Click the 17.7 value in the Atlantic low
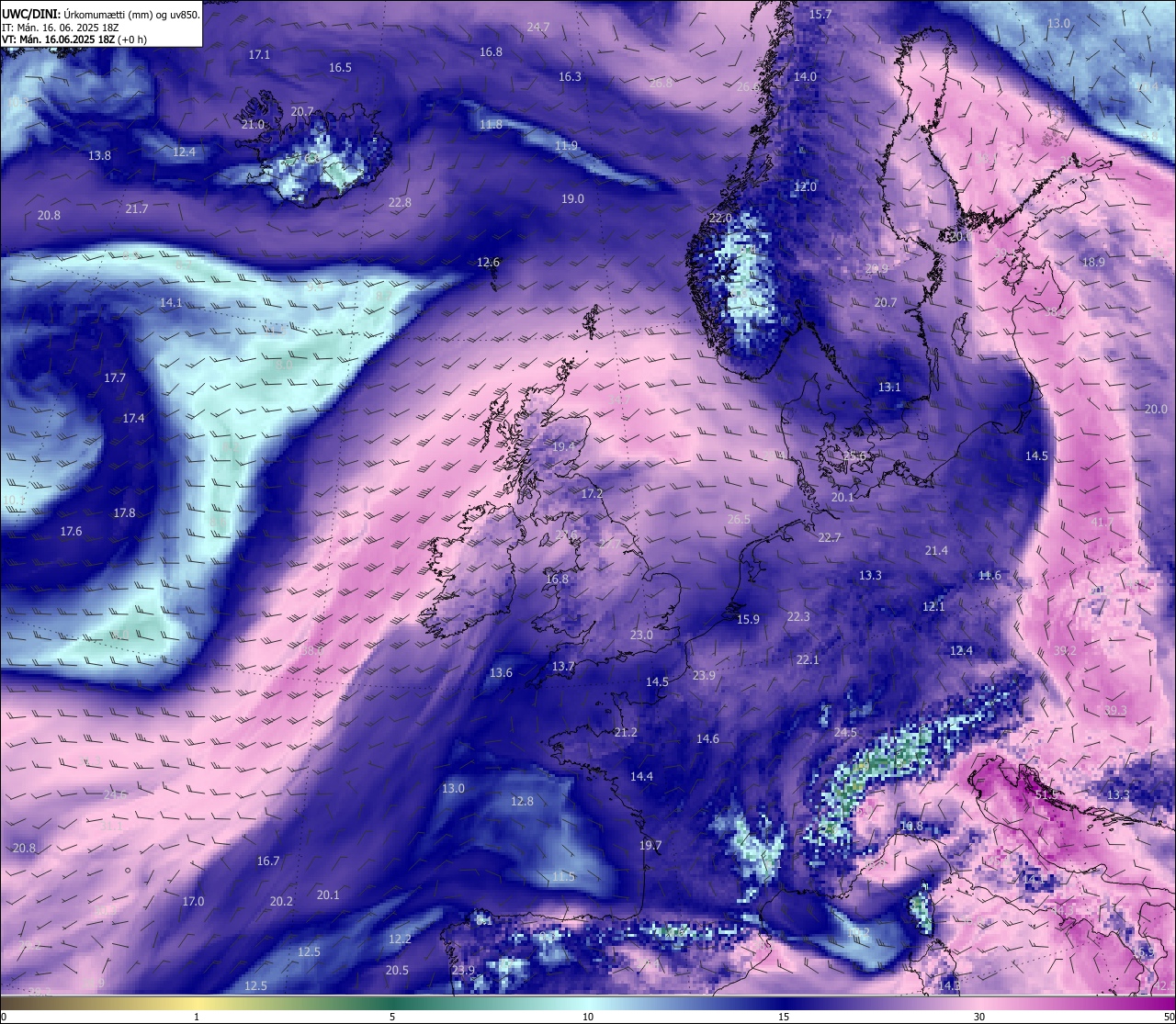 (x=115, y=377)
